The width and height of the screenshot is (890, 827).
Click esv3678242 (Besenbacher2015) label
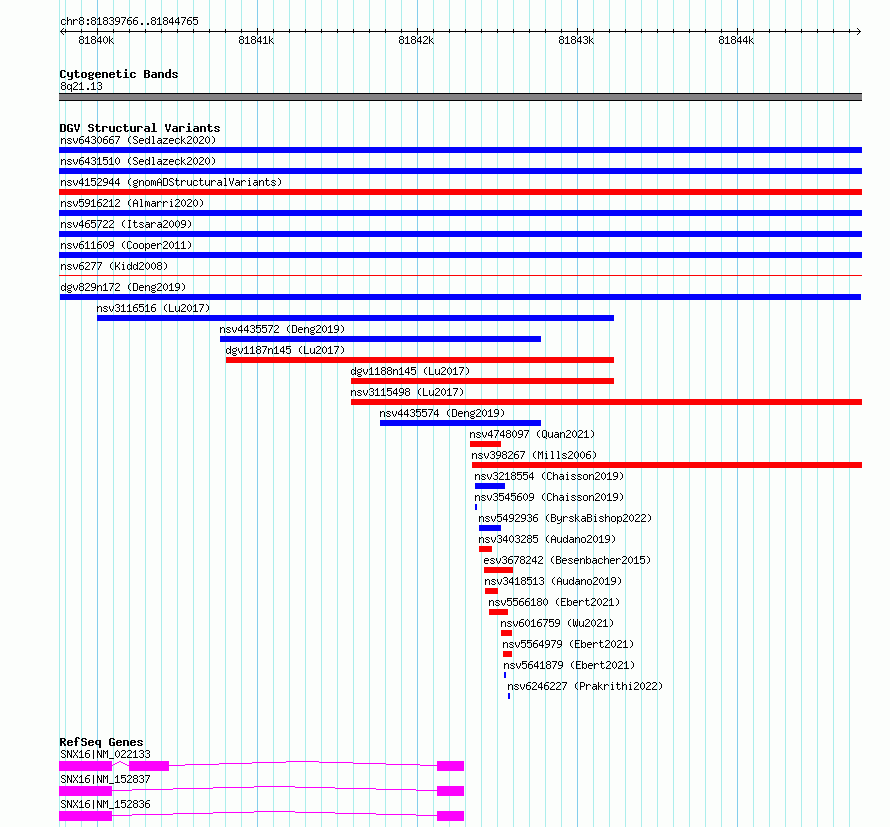(x=567, y=560)
